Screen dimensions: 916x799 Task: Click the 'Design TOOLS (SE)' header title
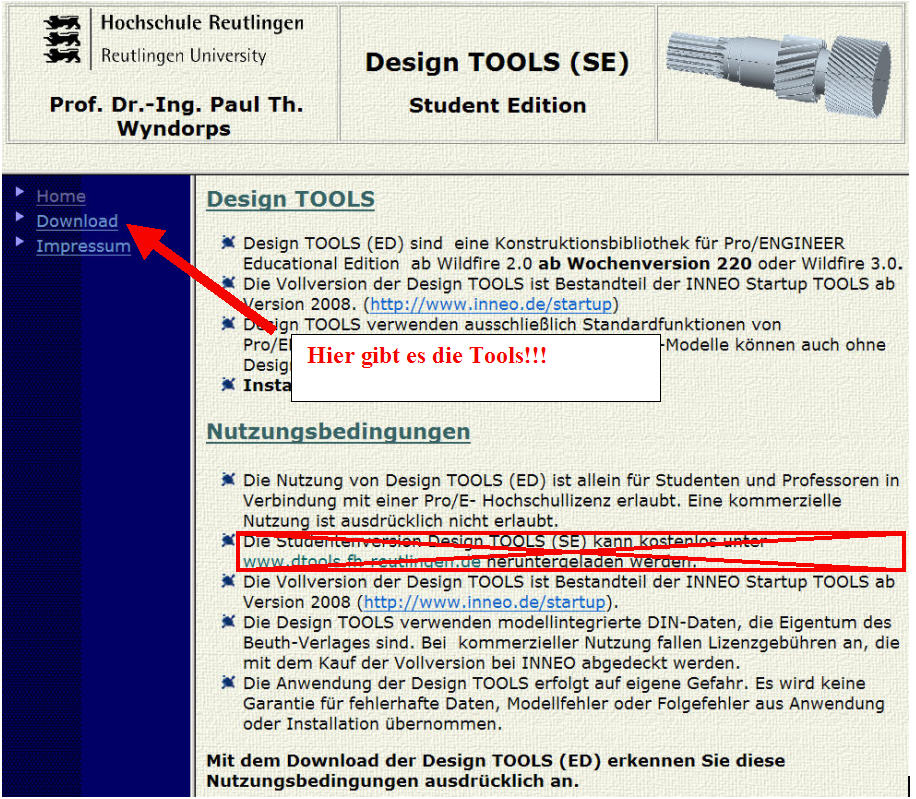click(497, 62)
